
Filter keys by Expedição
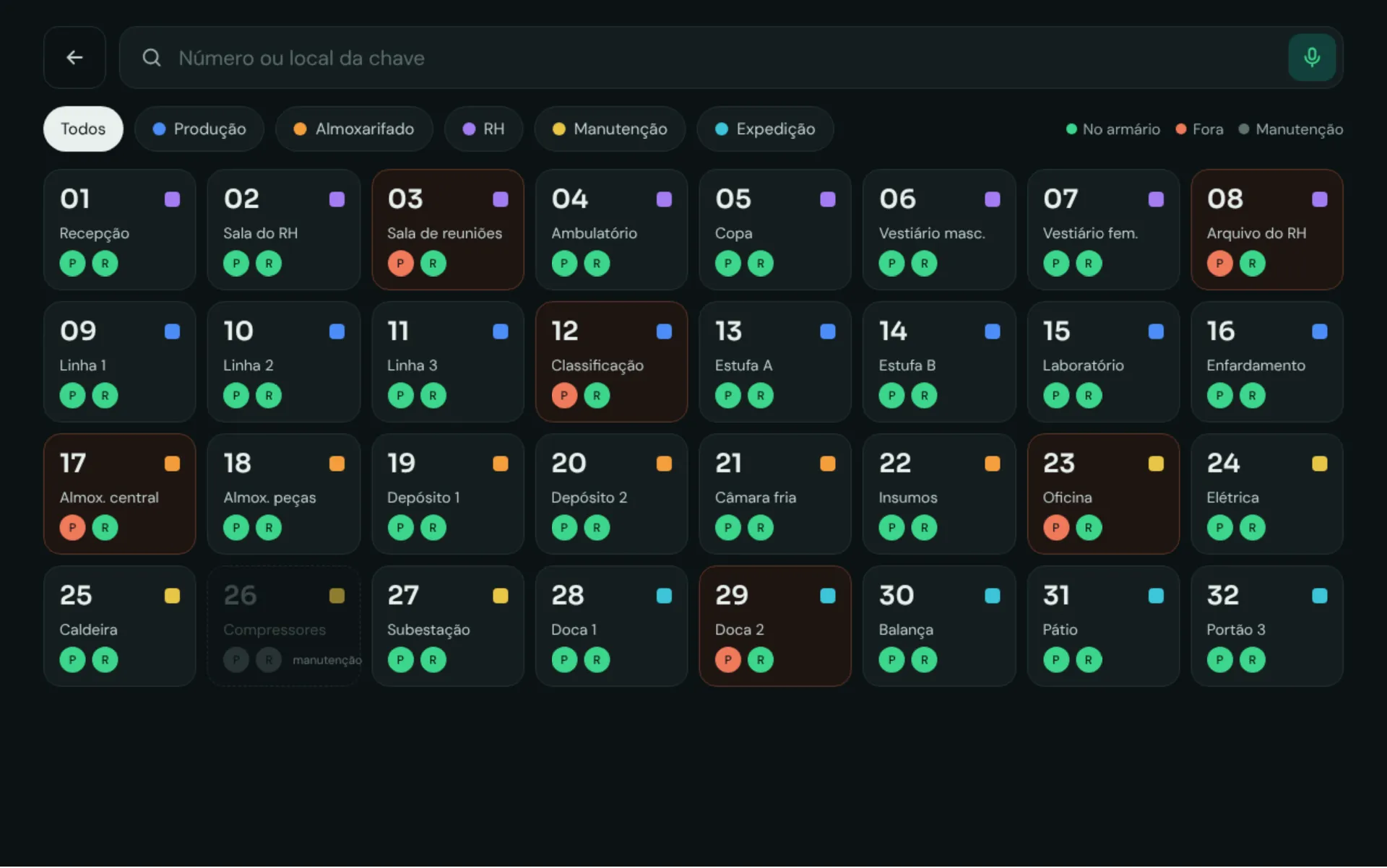click(x=765, y=129)
